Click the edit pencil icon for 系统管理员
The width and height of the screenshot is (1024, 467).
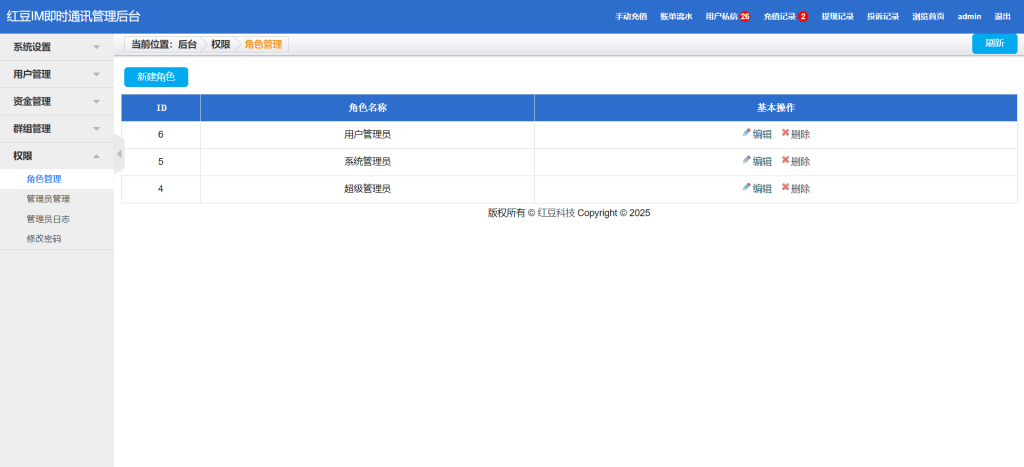click(746, 160)
